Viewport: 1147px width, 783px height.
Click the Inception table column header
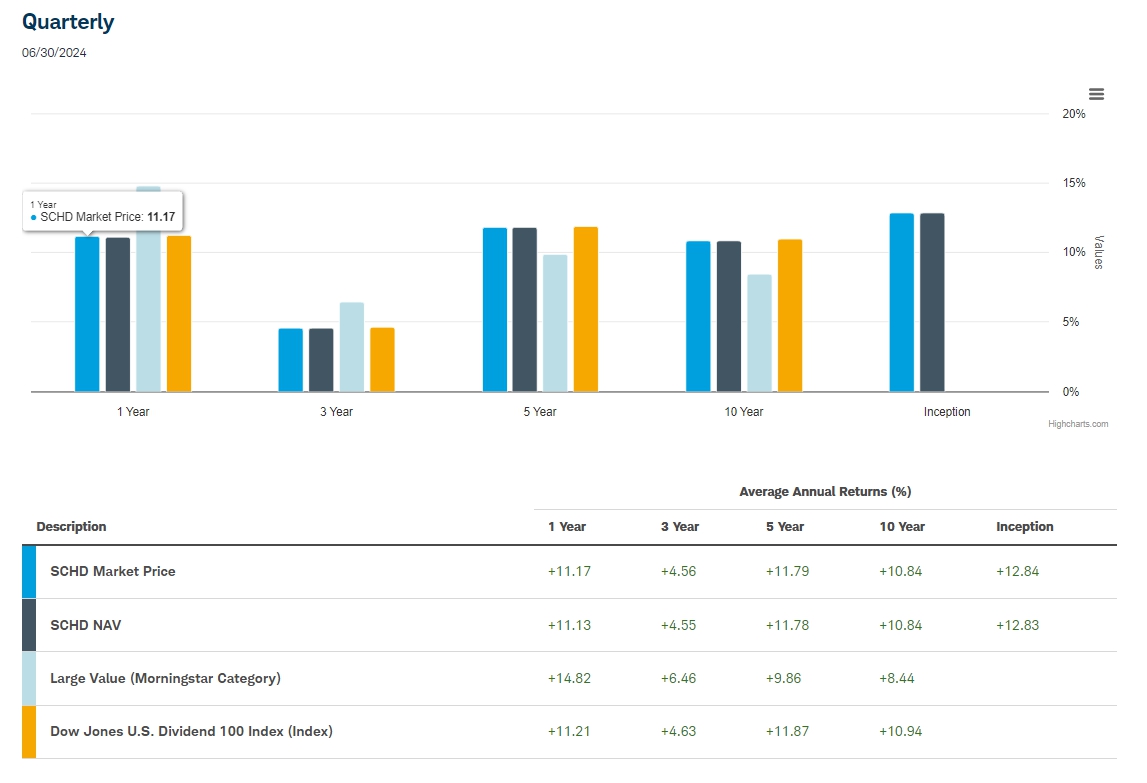coord(1024,526)
